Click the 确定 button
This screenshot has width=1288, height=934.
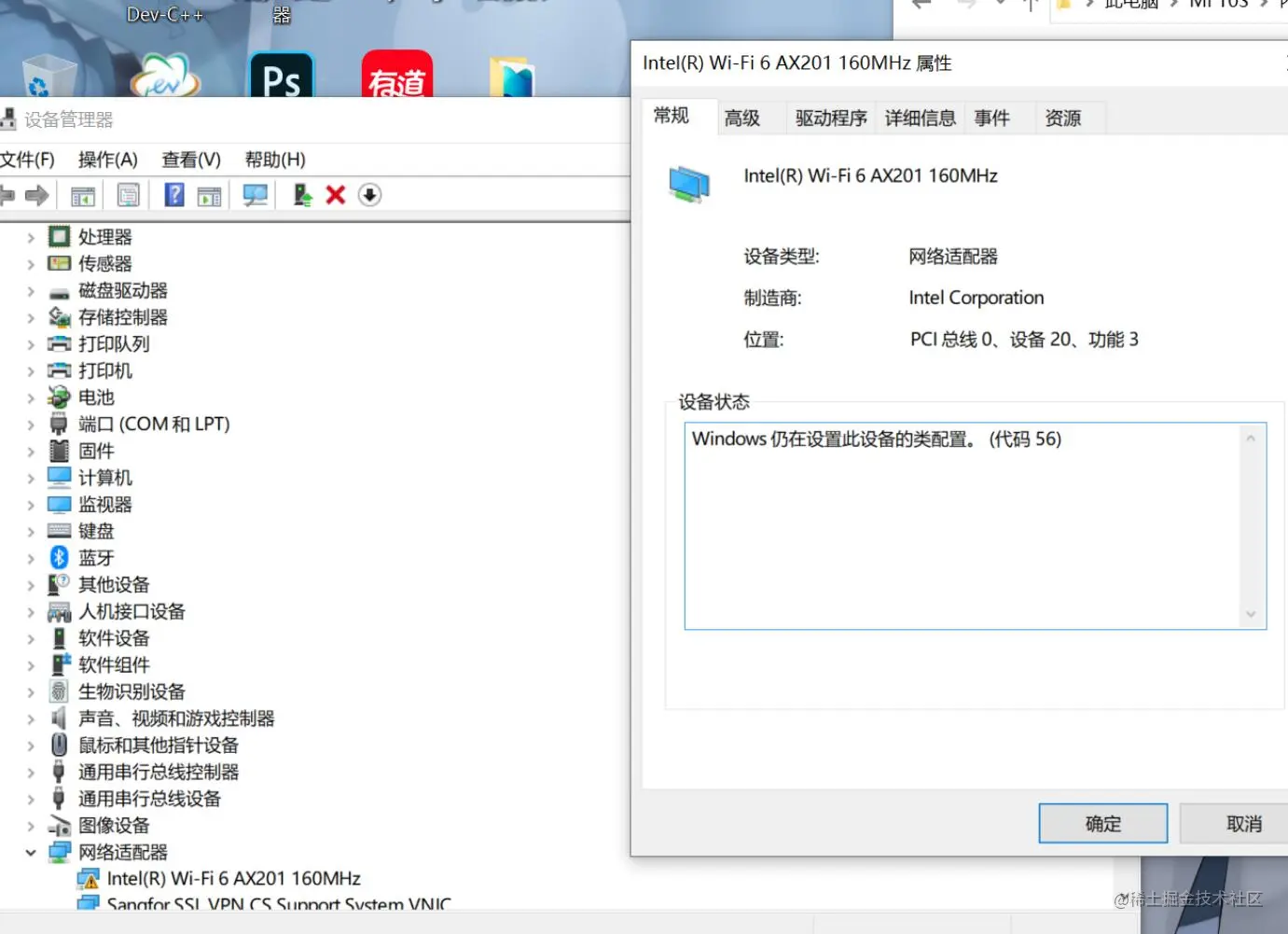coord(1103,824)
